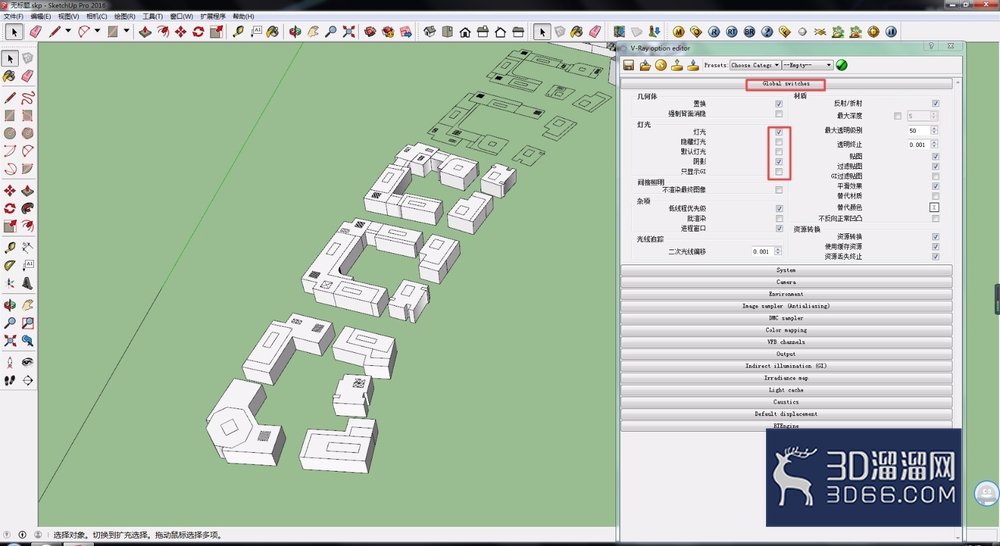This screenshot has width=1000, height=546.
Task: Toggle the 反射/折射 checkbox
Action: 935,103
